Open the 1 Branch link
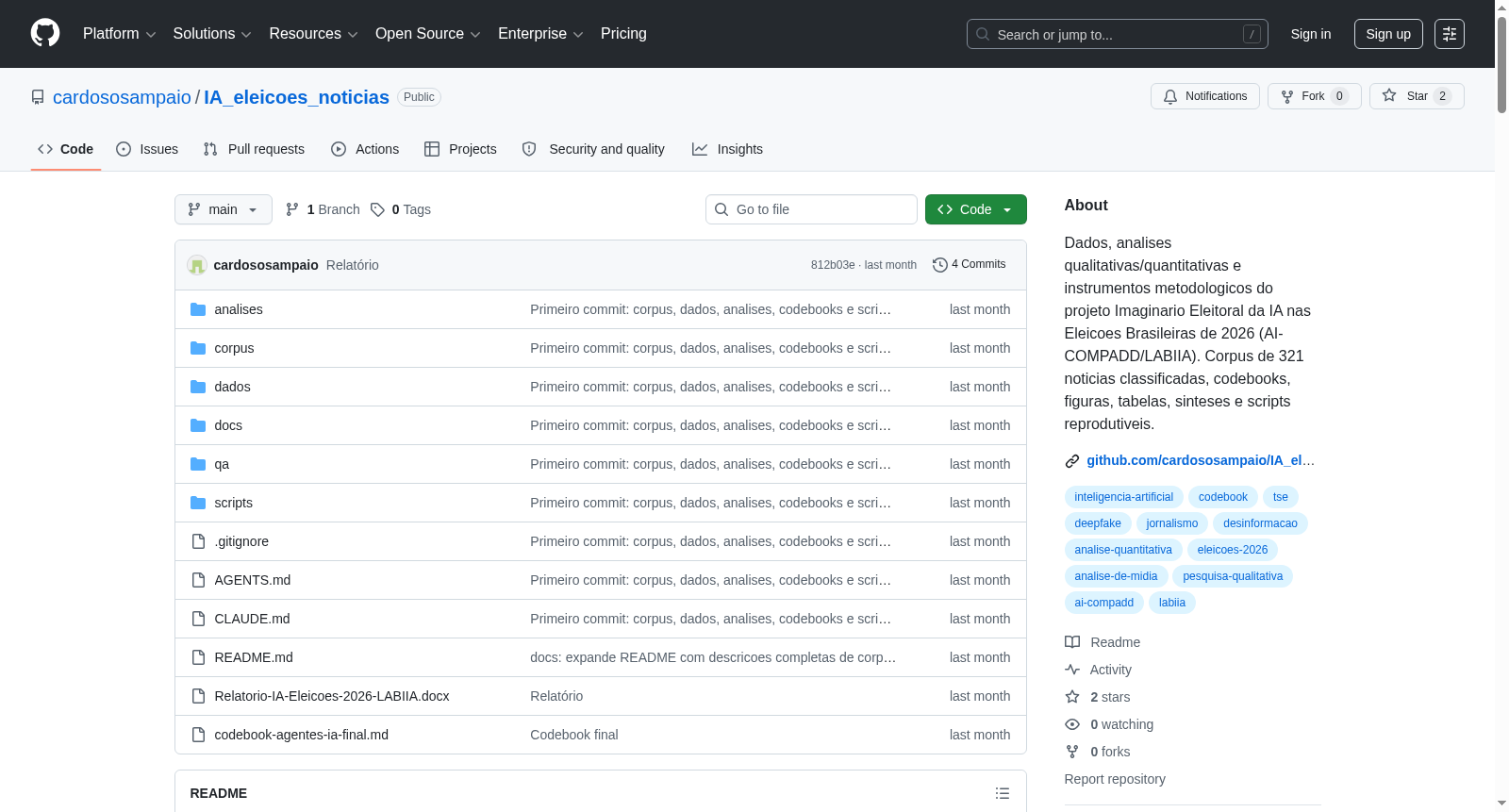The height and width of the screenshot is (812, 1509). [323, 209]
